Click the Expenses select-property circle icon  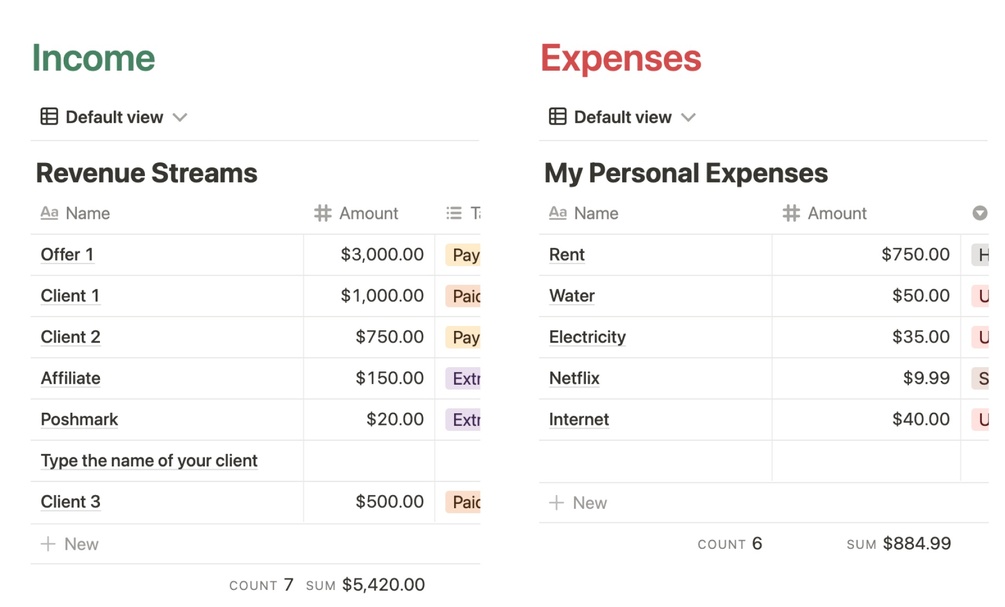click(980, 213)
